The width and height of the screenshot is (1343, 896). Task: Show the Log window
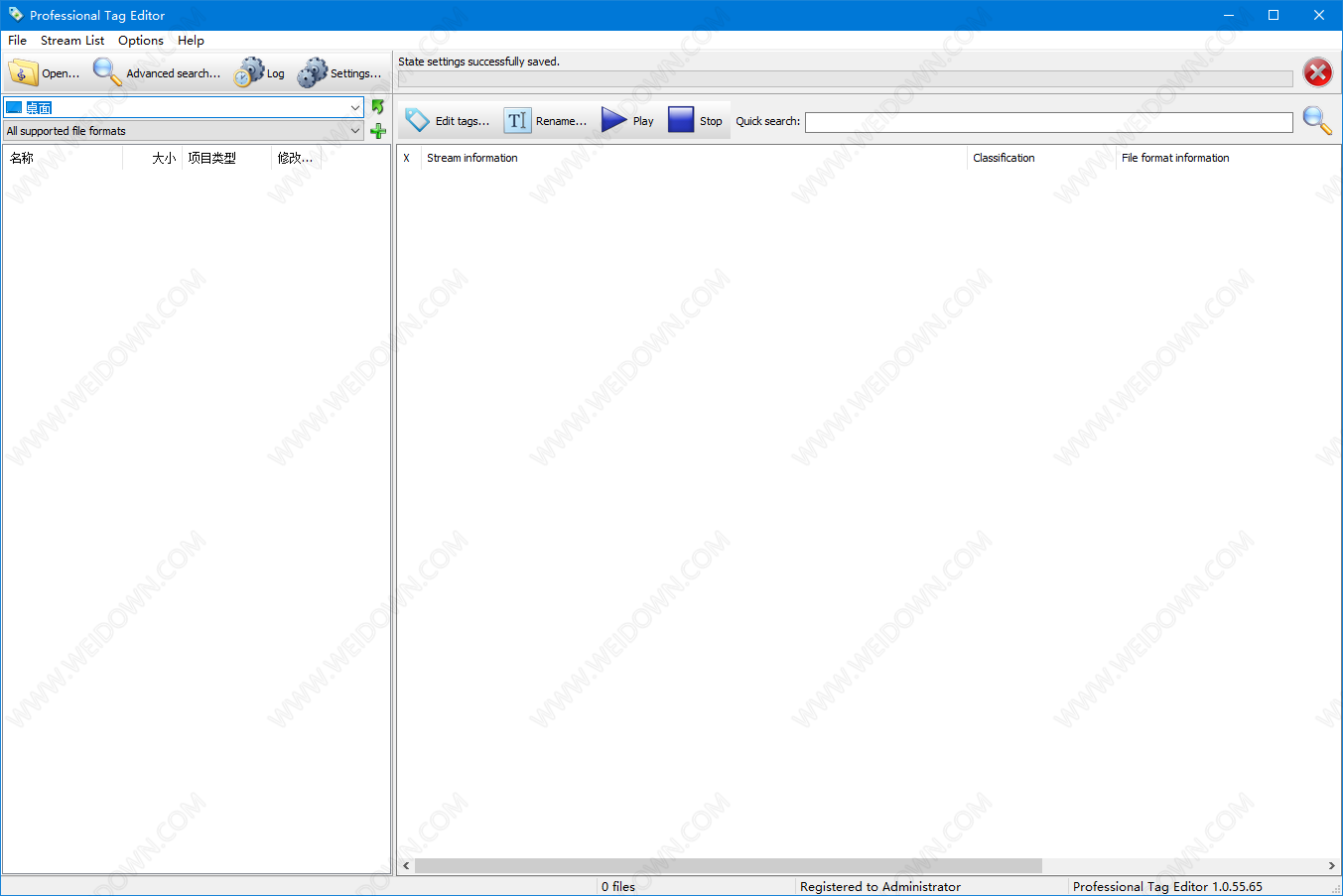pyautogui.click(x=249, y=72)
